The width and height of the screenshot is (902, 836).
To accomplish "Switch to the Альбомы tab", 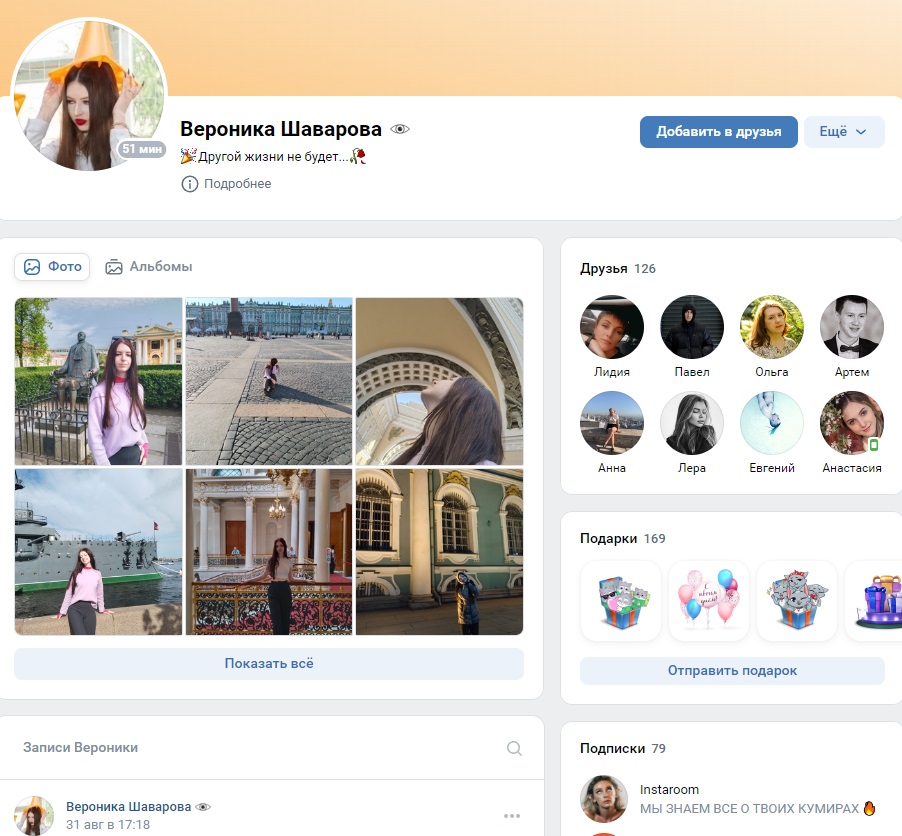I will click(x=148, y=267).
